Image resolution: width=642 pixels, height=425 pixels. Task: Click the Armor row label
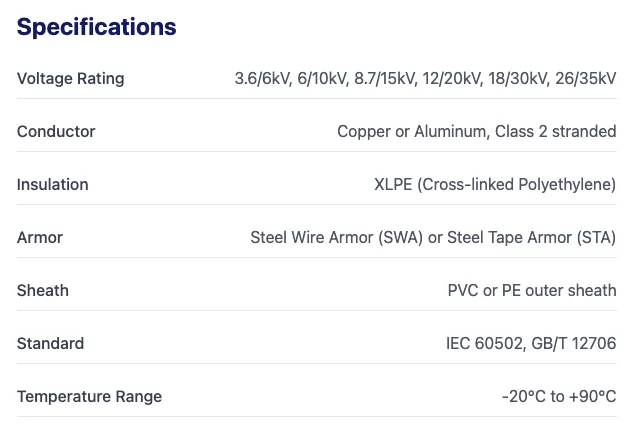(40, 238)
